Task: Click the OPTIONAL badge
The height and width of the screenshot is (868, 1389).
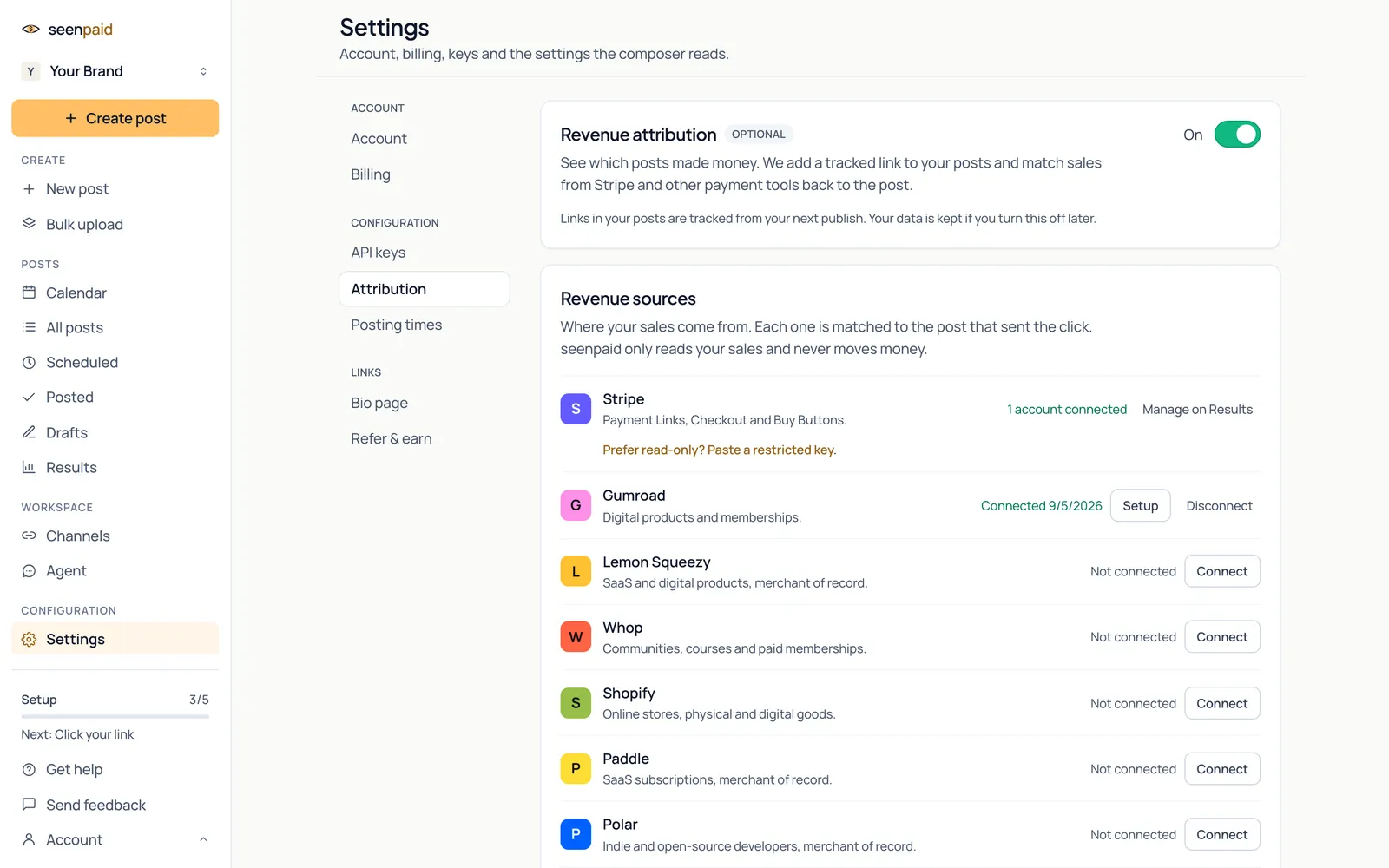Action: pyautogui.click(x=758, y=135)
